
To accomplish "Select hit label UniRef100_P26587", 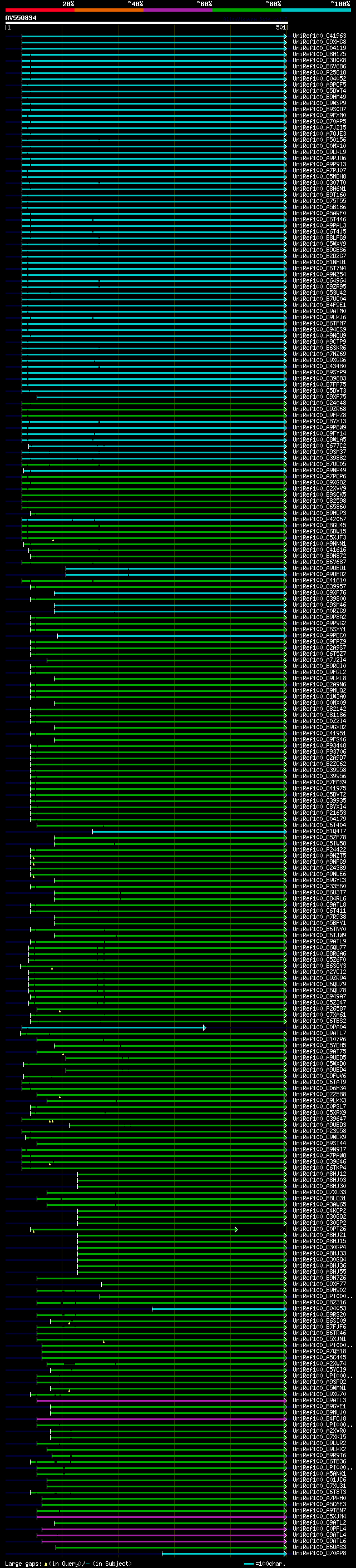I will (319, 1008).
